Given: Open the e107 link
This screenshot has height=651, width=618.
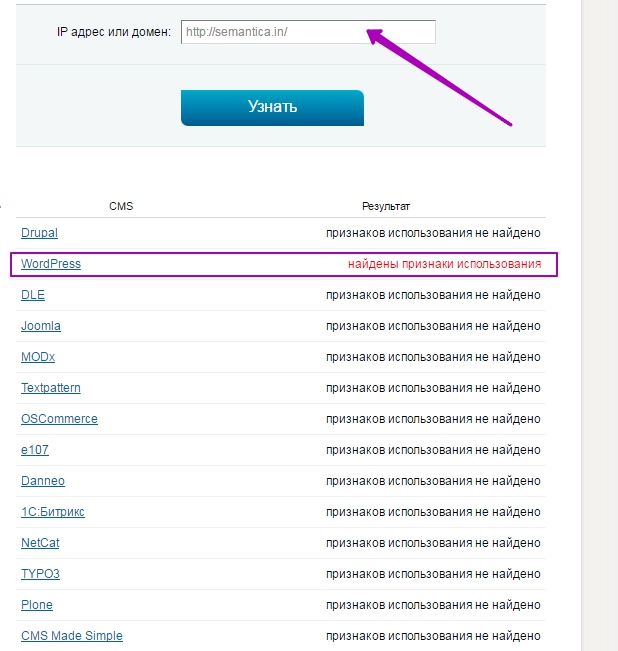Looking at the screenshot, I should (x=35, y=450).
